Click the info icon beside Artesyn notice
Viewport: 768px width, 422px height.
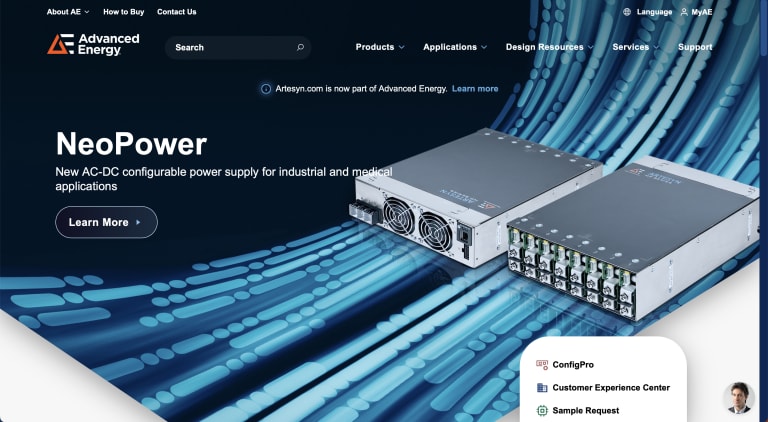(266, 89)
